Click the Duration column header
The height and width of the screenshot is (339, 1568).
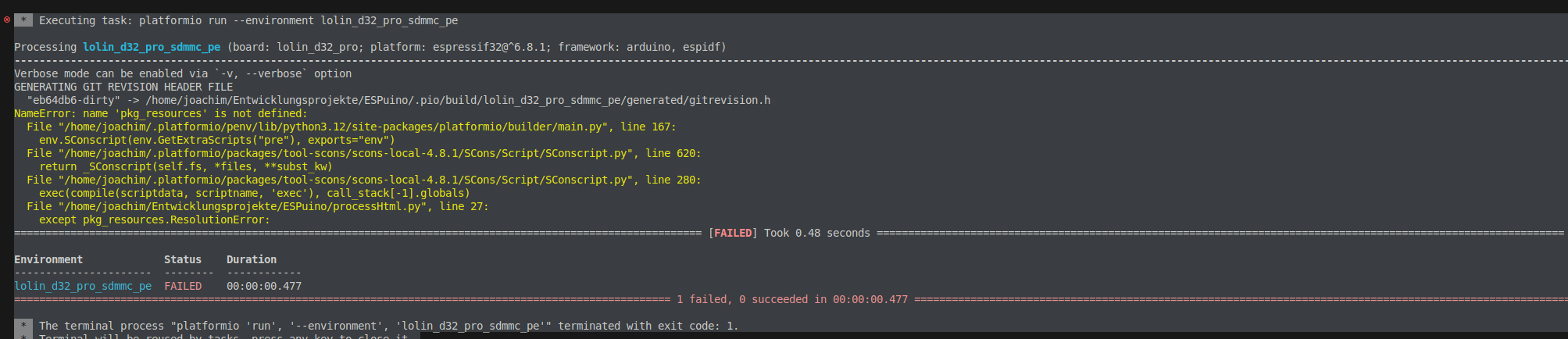tap(252, 259)
